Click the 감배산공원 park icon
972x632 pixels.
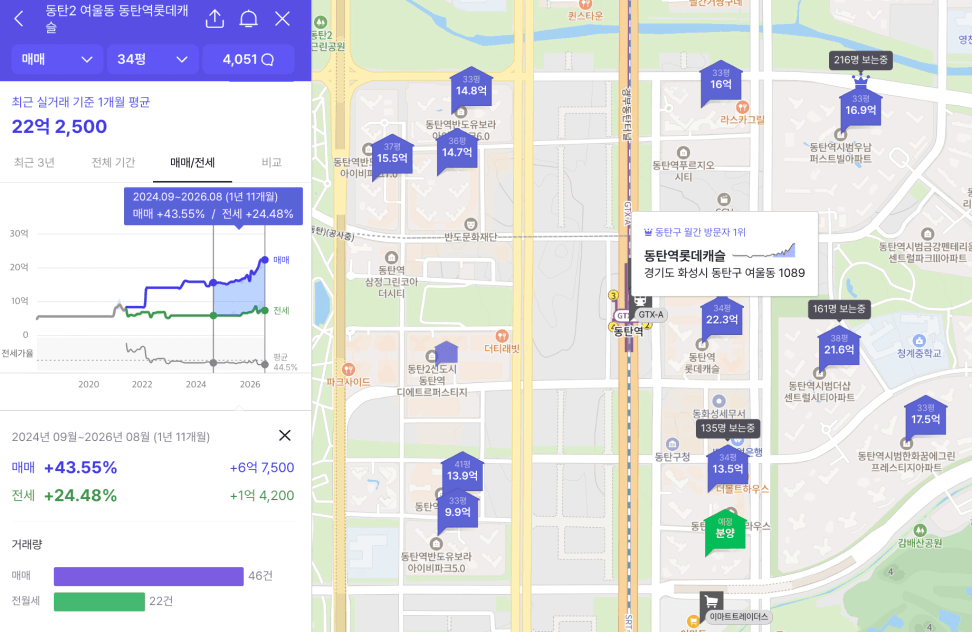click(x=920, y=530)
